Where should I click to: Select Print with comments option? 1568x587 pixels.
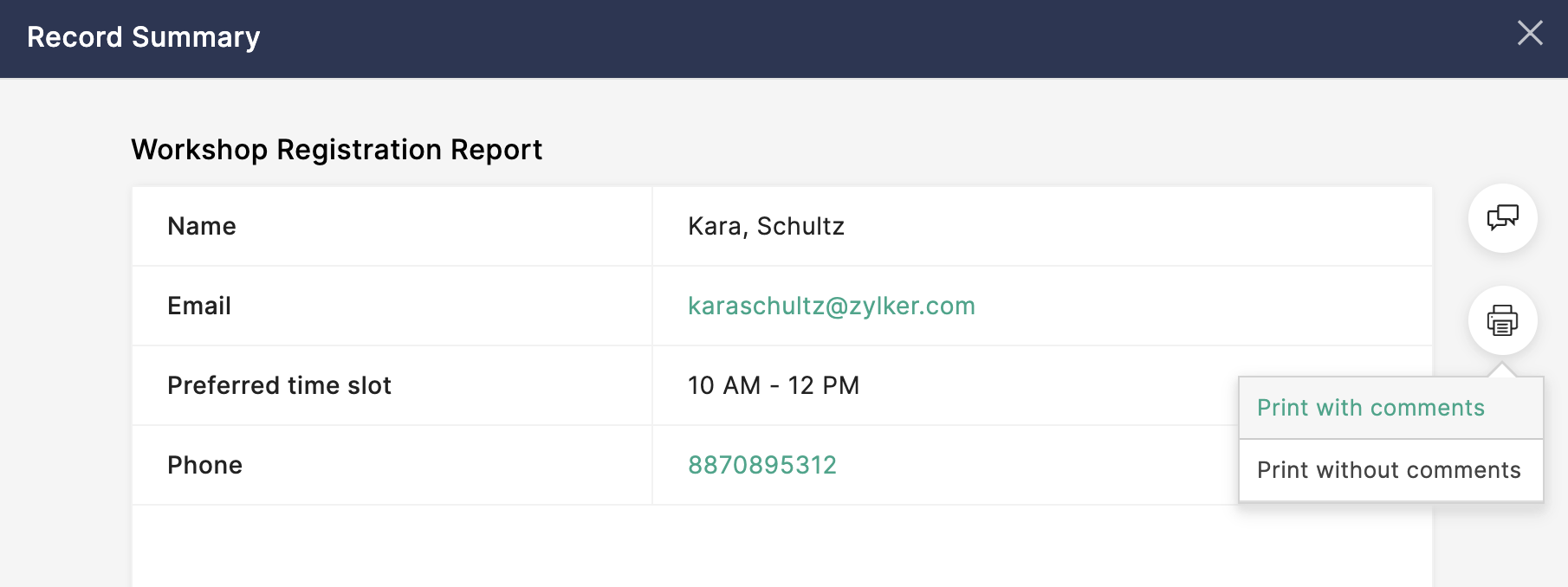1370,408
